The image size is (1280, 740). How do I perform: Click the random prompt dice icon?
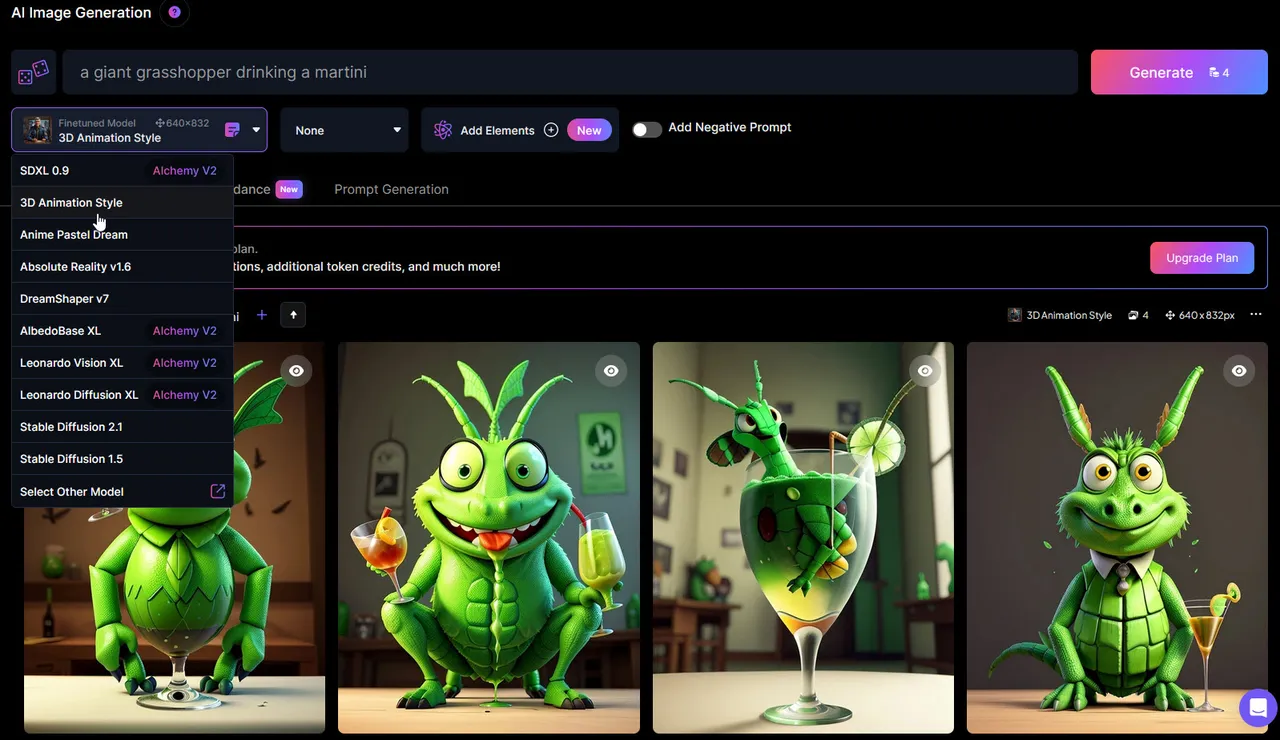(34, 72)
